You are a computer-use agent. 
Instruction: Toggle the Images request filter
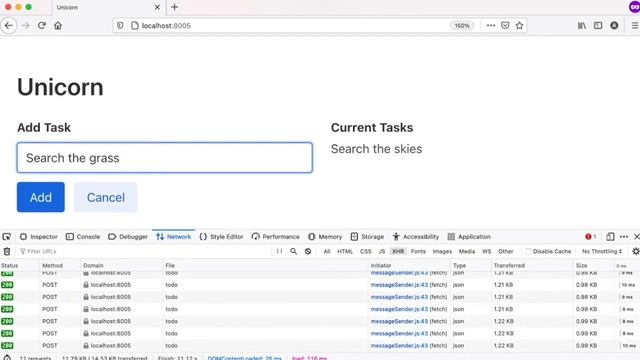click(x=442, y=251)
